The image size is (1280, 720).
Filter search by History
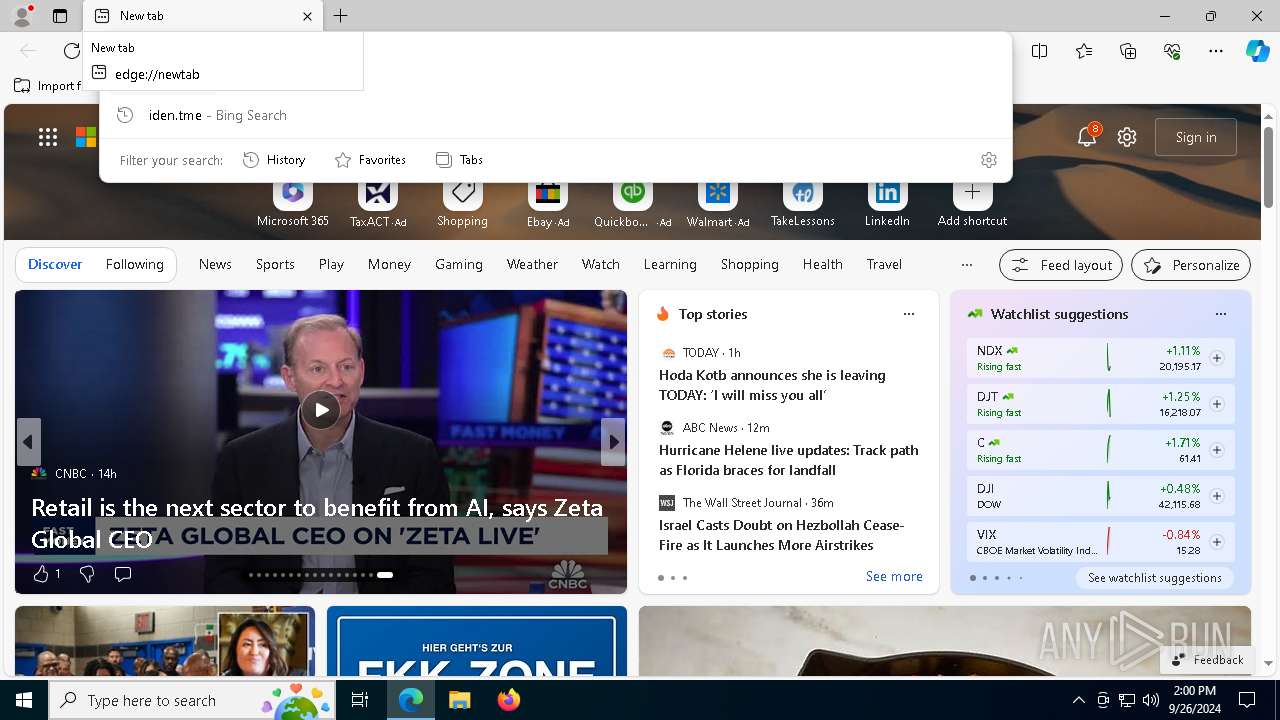[x=274, y=160]
